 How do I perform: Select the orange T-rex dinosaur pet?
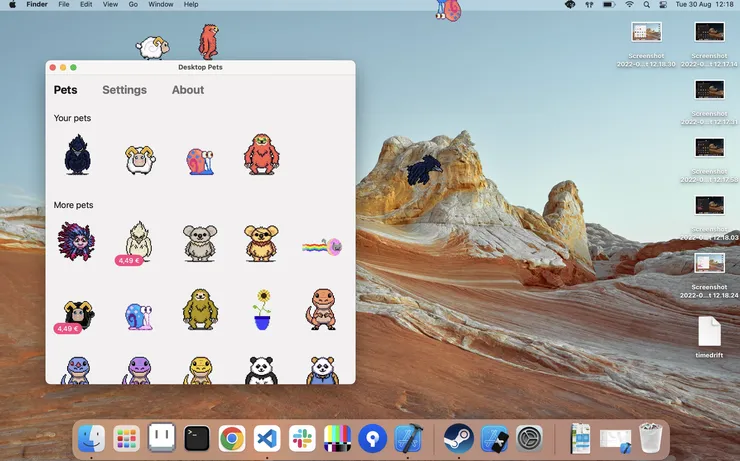[322, 310]
